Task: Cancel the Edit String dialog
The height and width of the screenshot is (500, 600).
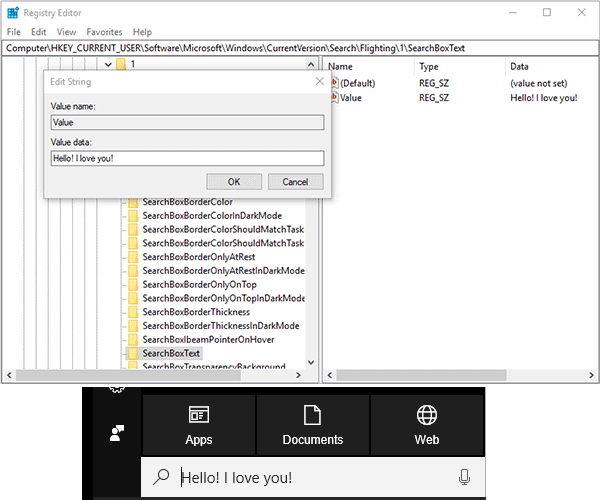Action: (x=295, y=182)
